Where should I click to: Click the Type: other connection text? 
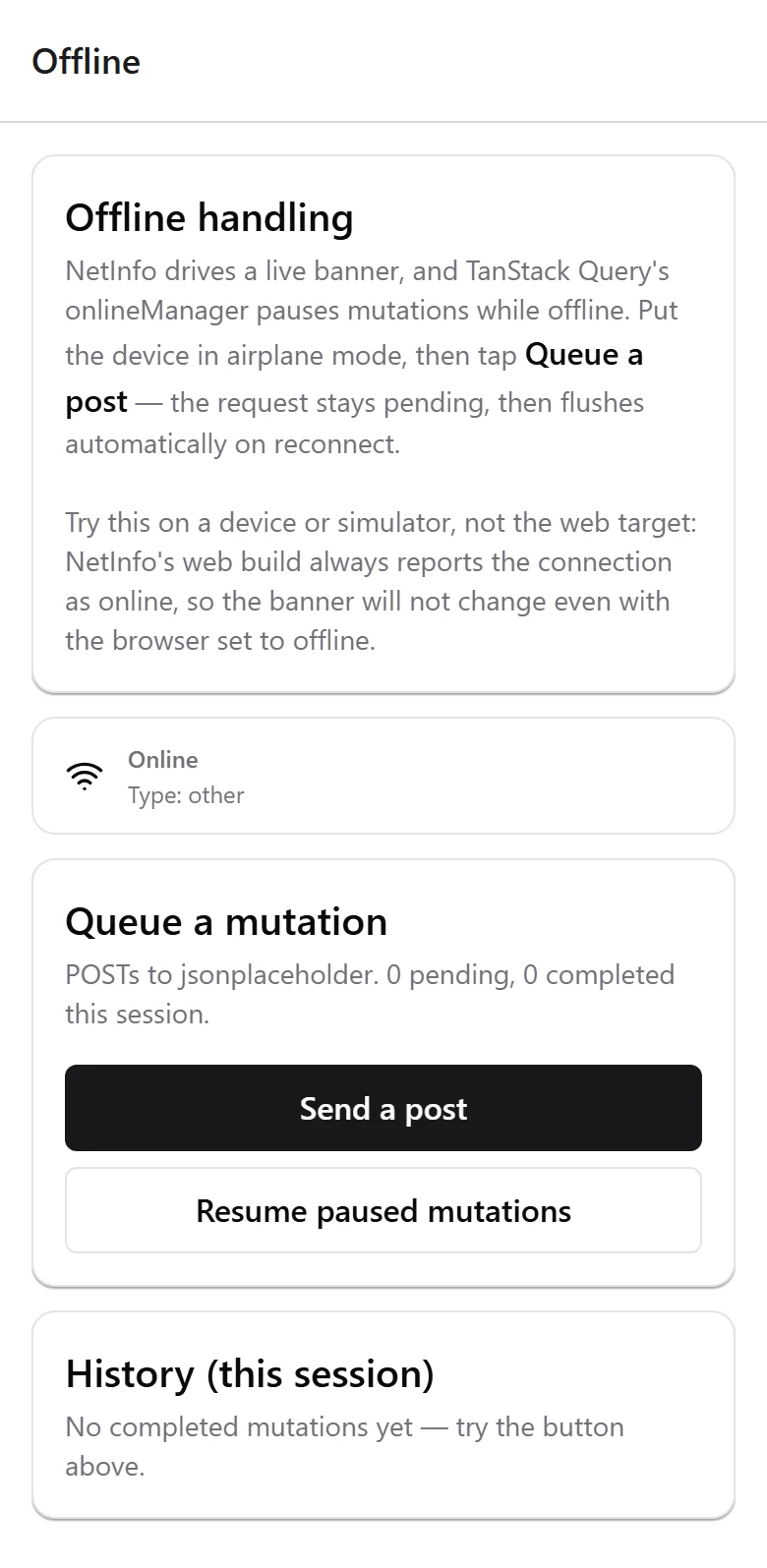point(186,795)
